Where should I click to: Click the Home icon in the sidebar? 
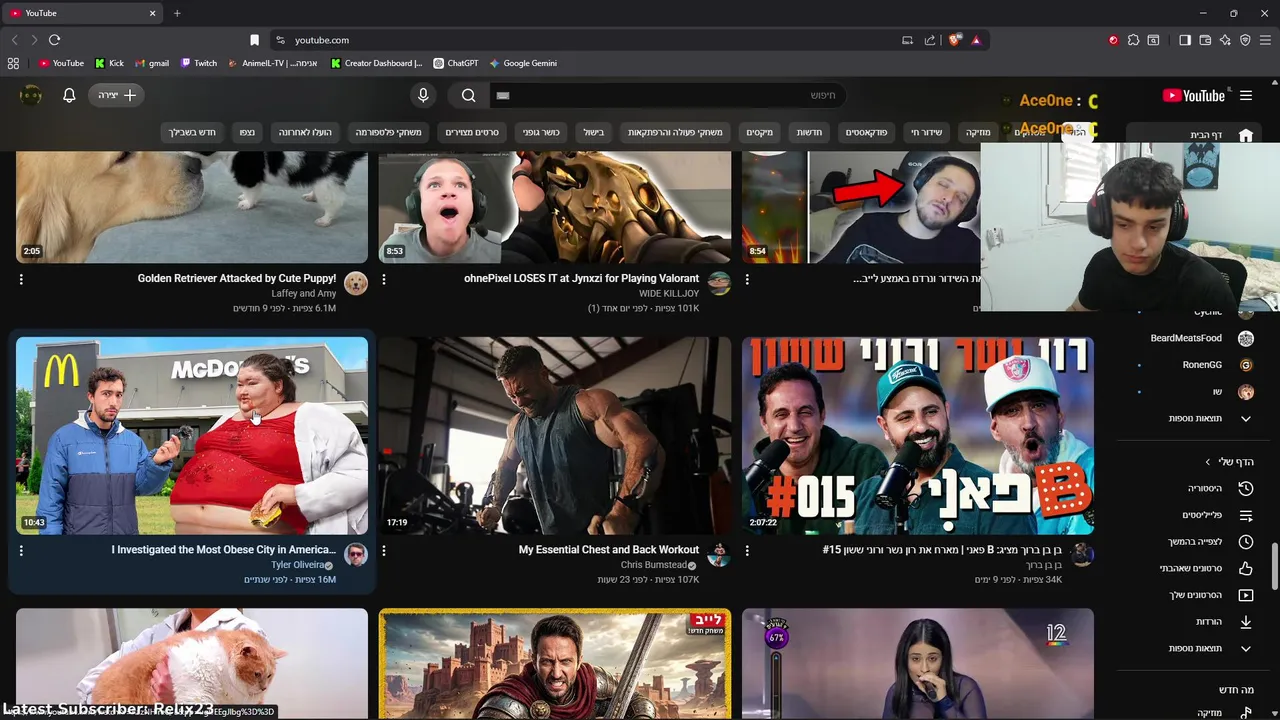1246,135
